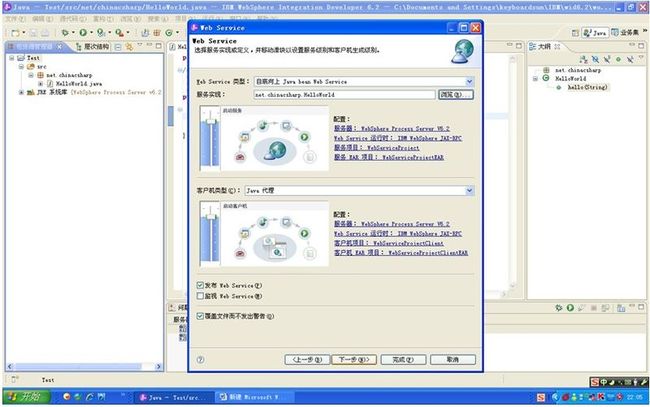The height and width of the screenshot is (407, 650).
Task: Click the Hide Non-Public Members icon in outline
Action: point(618,59)
